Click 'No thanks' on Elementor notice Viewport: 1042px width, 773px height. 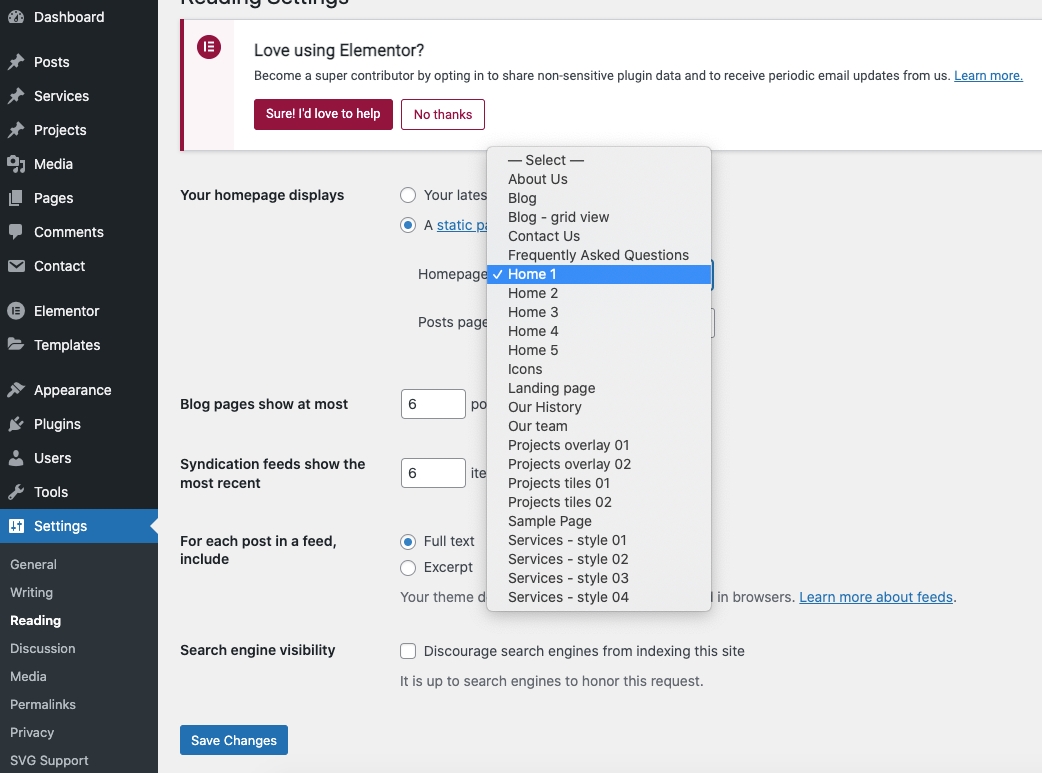tap(442, 114)
